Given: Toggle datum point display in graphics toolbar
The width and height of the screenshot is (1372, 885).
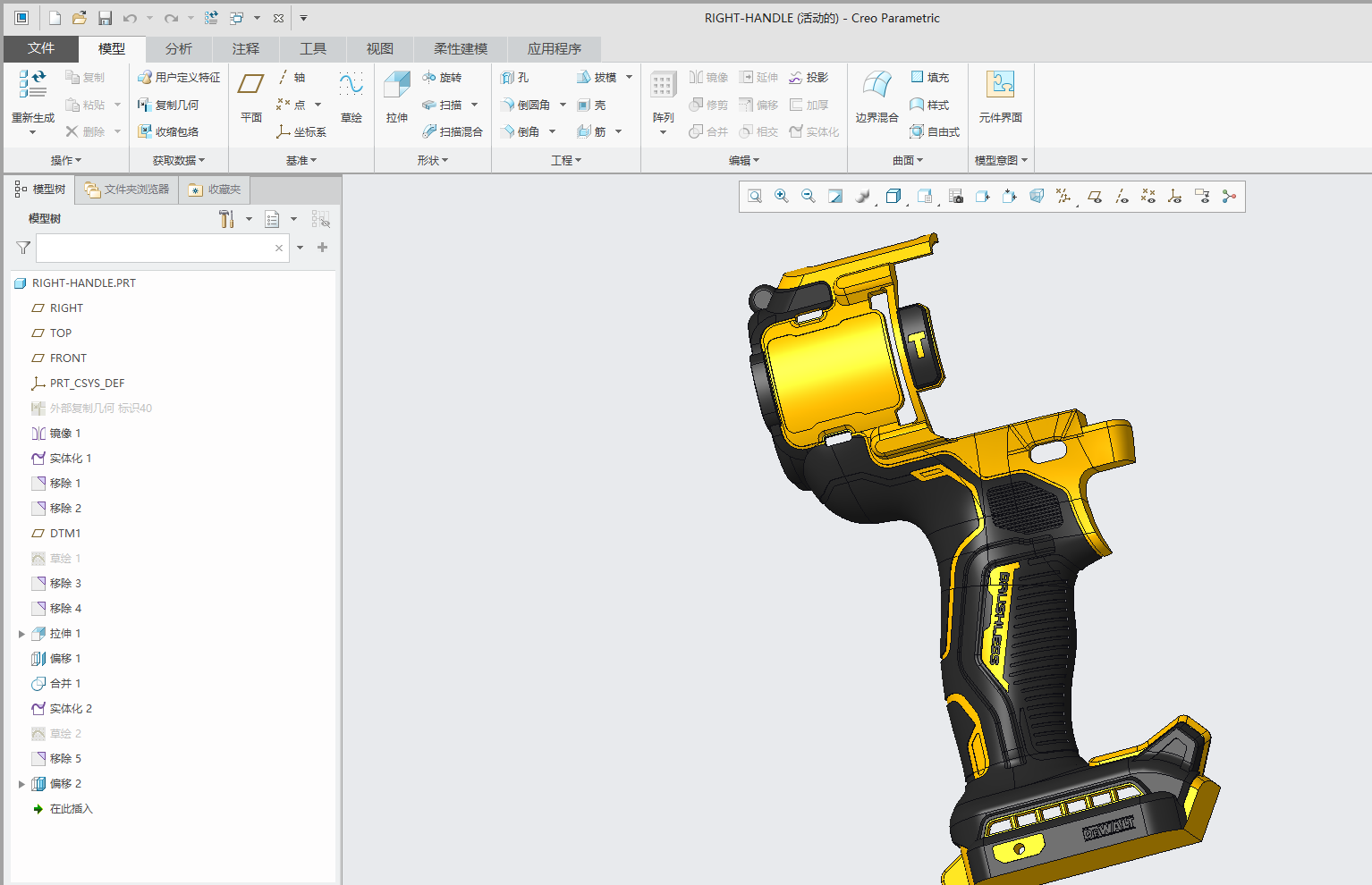Looking at the screenshot, I should click(x=1147, y=196).
